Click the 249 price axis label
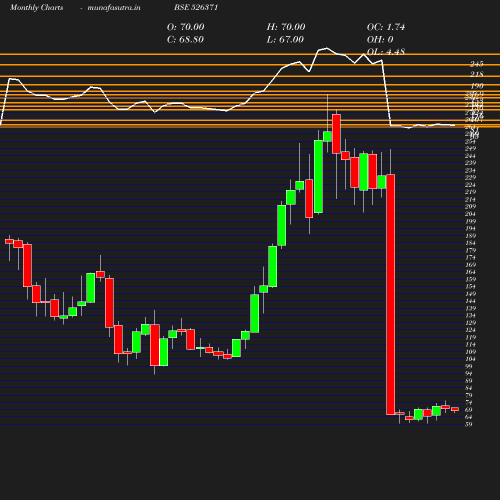 [x=471, y=148]
